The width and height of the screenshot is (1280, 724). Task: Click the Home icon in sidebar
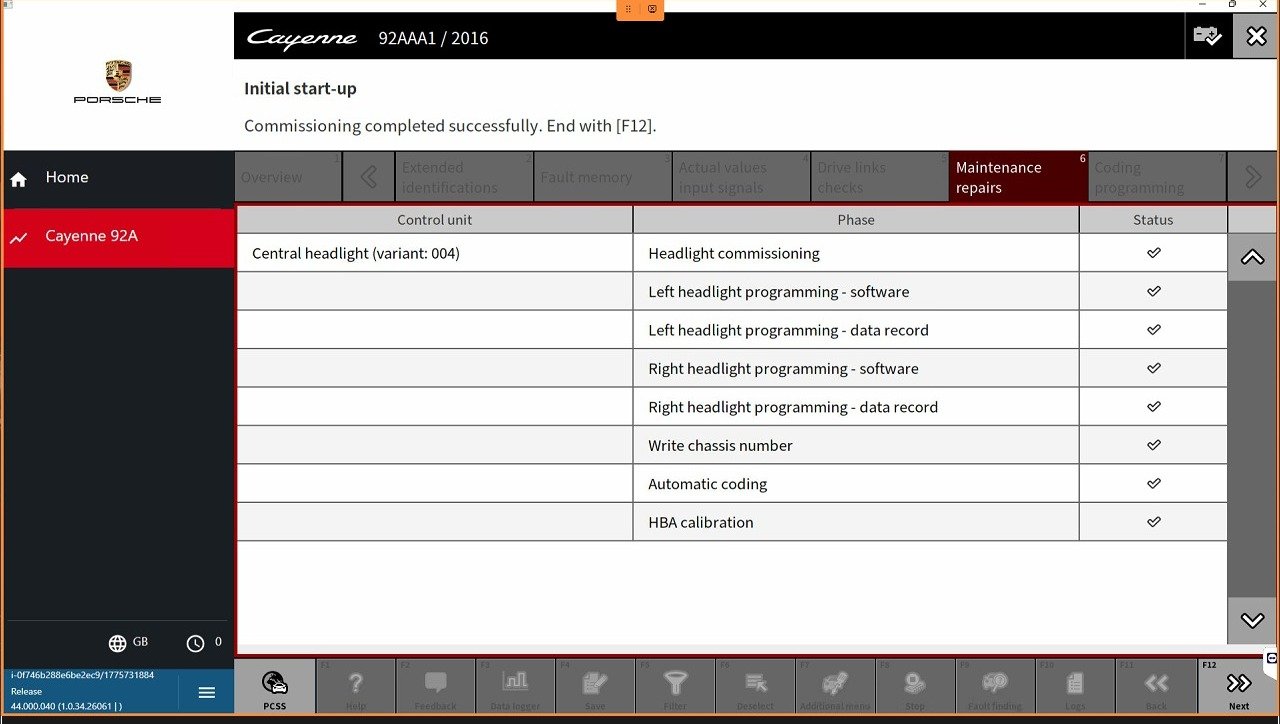19,179
